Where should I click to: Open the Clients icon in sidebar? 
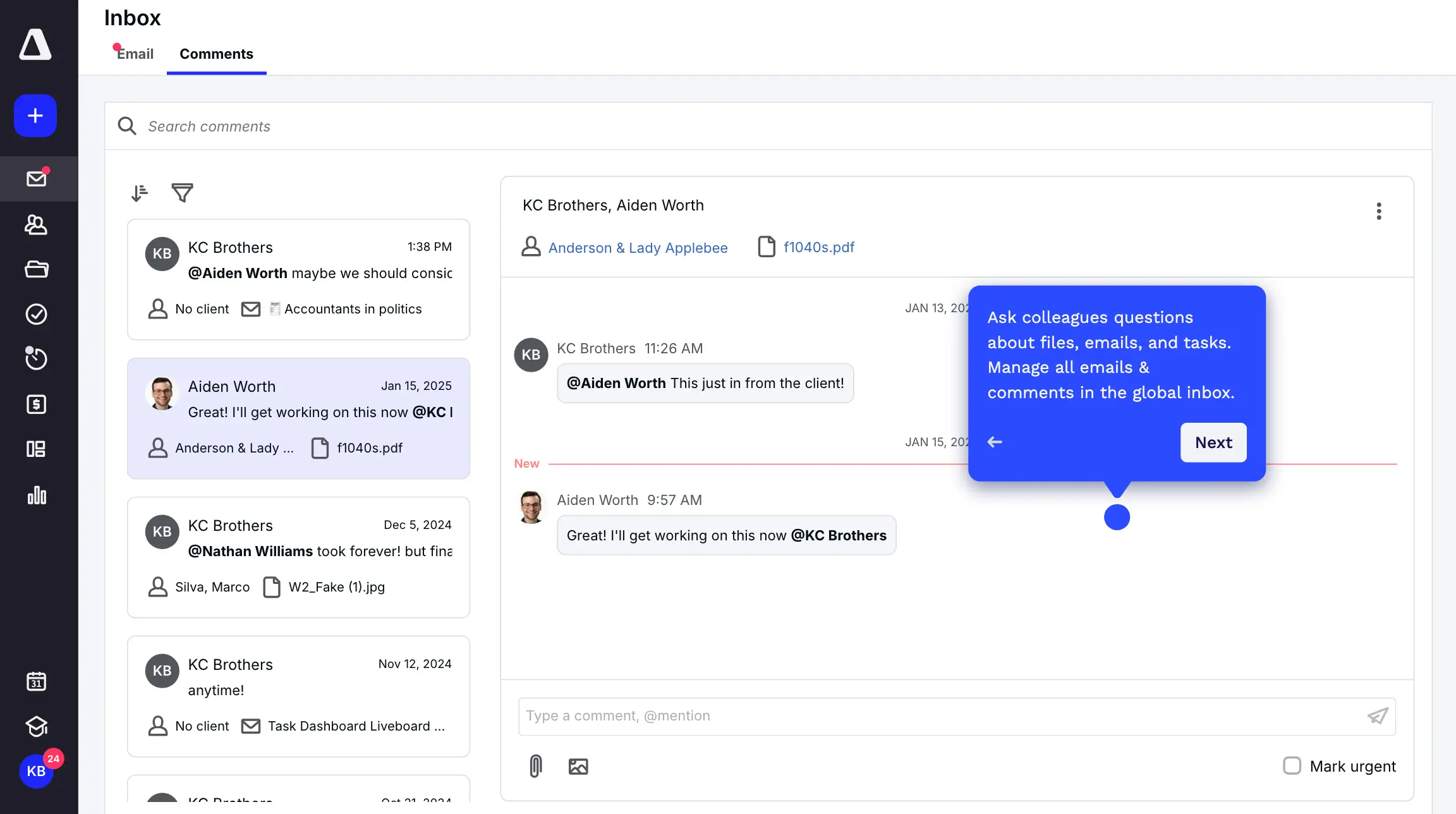point(36,224)
